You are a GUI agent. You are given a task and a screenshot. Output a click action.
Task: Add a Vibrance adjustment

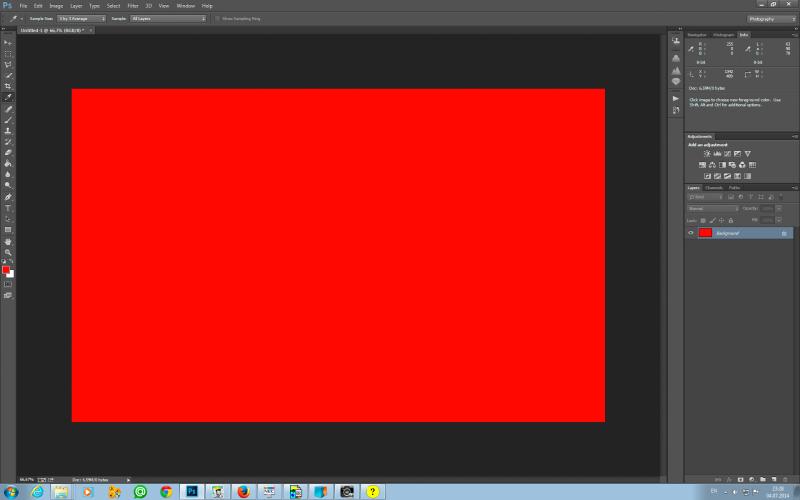point(747,154)
